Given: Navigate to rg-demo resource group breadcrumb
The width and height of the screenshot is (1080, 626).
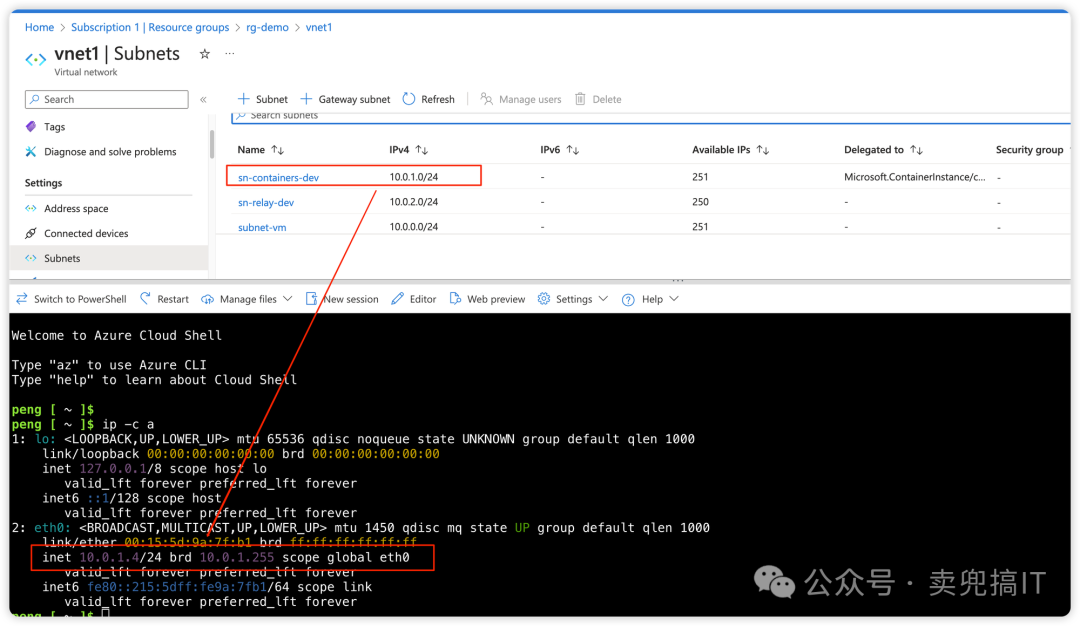Looking at the screenshot, I should coord(267,28).
